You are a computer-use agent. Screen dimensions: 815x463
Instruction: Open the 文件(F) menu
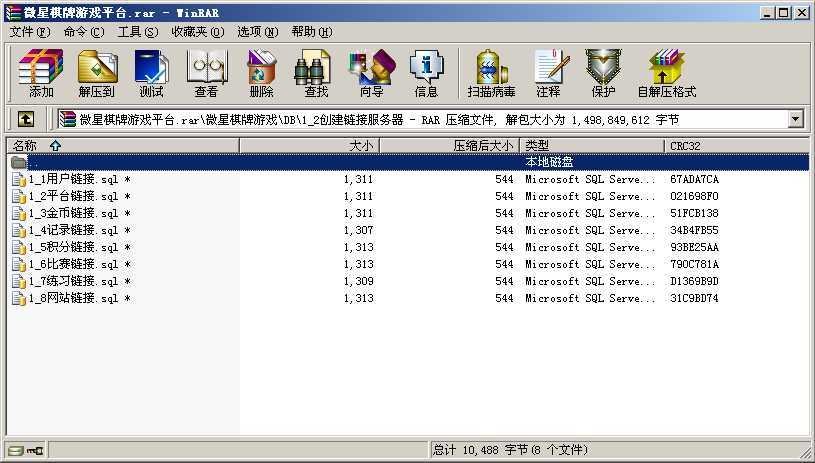point(30,31)
